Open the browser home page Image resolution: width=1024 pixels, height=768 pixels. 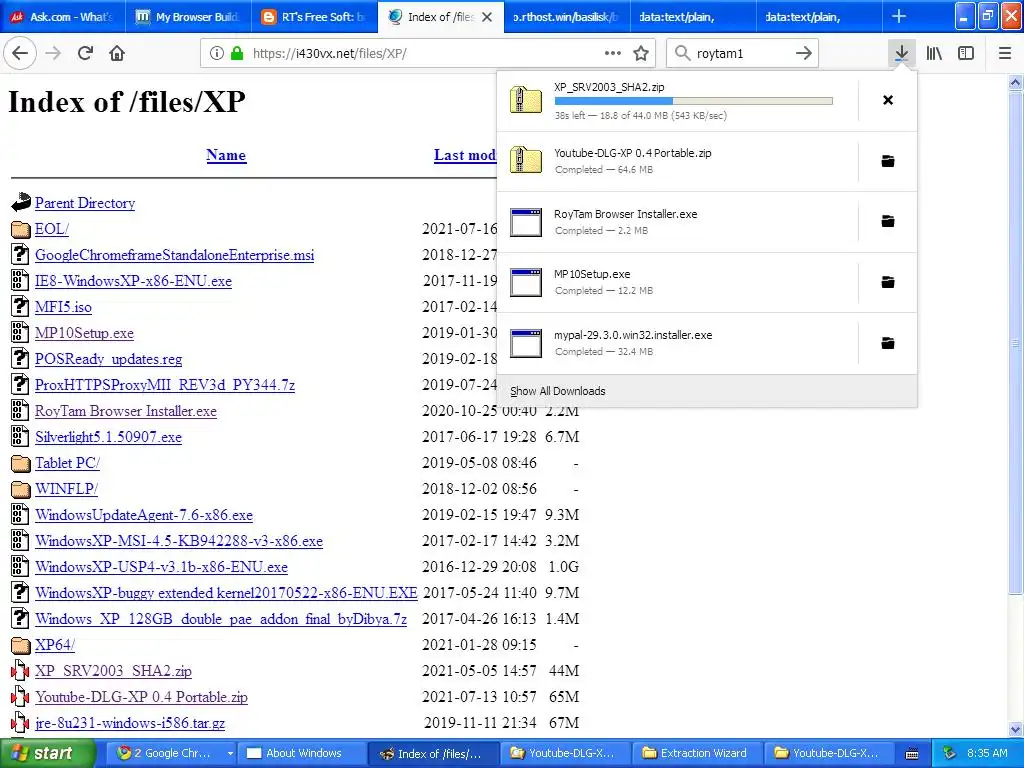point(117,53)
